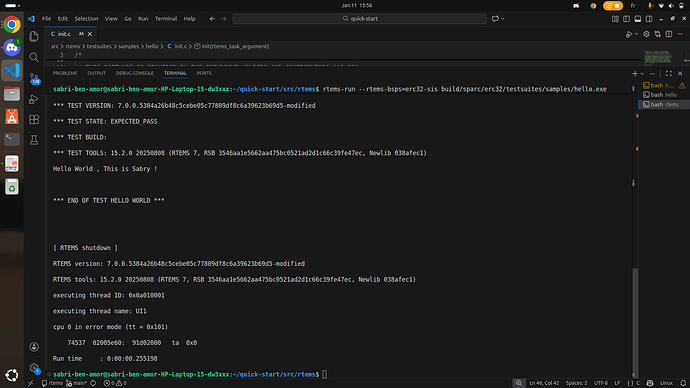Switch to the DEBUG CONSOLE tab
Viewport: 690px width, 388px height.
(135, 73)
